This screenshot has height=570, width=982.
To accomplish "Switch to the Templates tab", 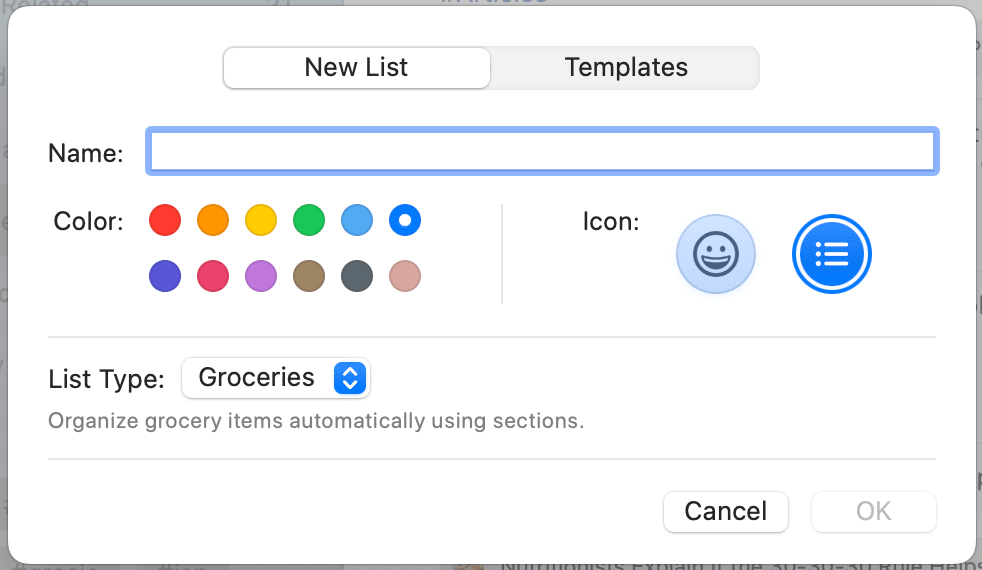I will tap(626, 68).
